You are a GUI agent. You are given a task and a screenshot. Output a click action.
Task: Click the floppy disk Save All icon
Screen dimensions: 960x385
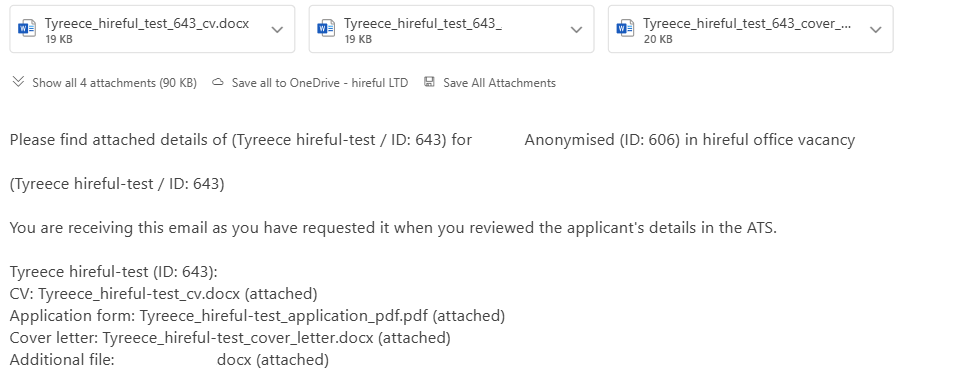point(429,82)
